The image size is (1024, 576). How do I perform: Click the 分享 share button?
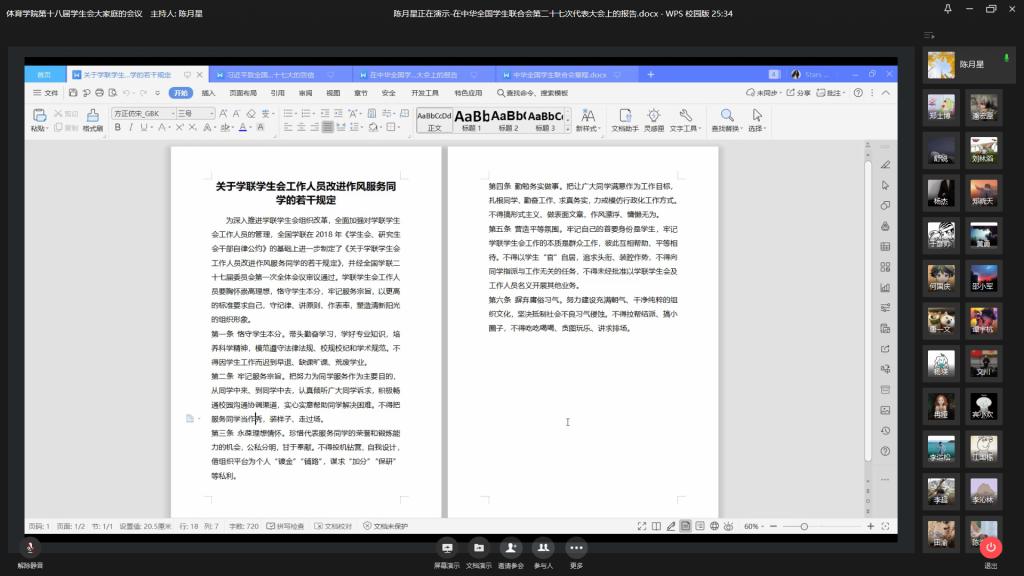pos(800,93)
